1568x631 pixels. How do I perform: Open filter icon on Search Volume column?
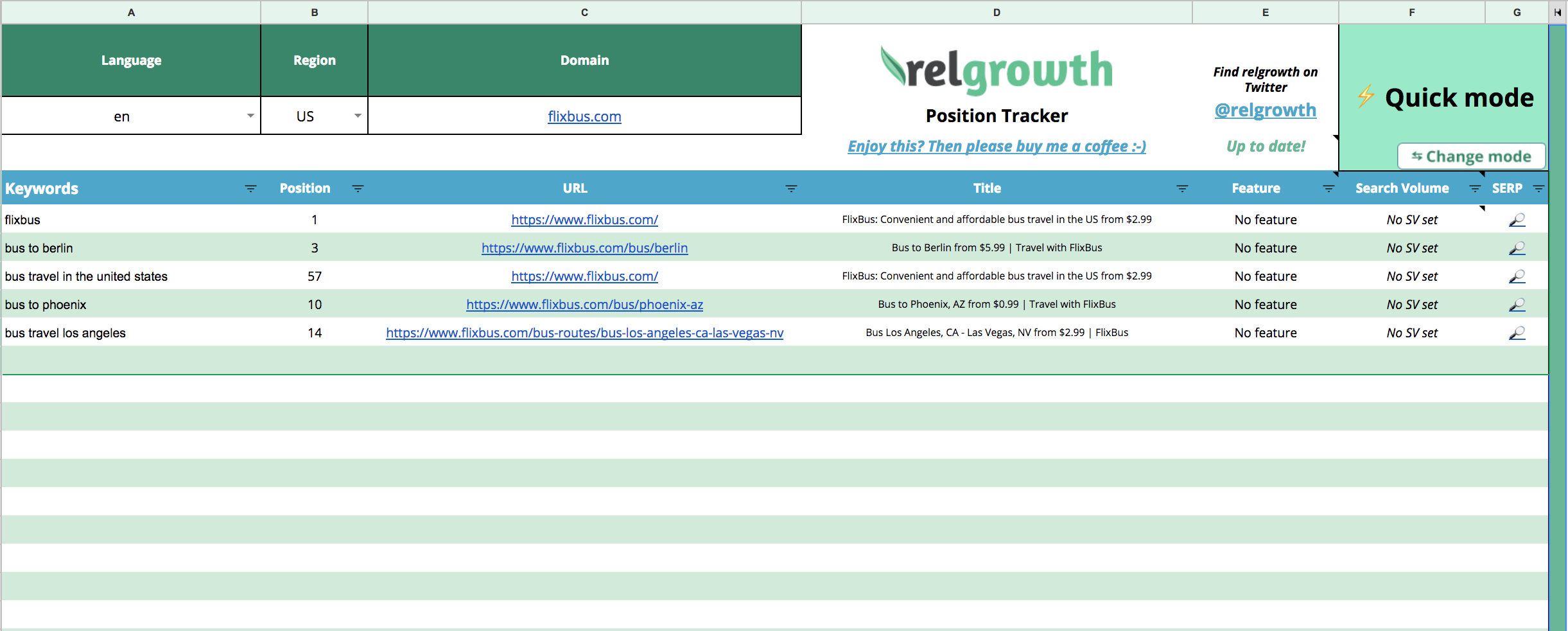tap(1475, 189)
